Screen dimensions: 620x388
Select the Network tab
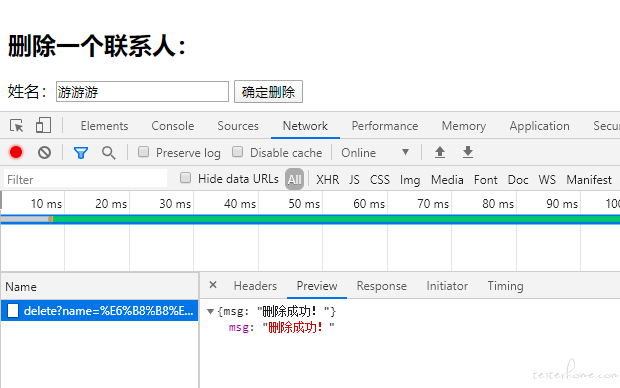305,126
